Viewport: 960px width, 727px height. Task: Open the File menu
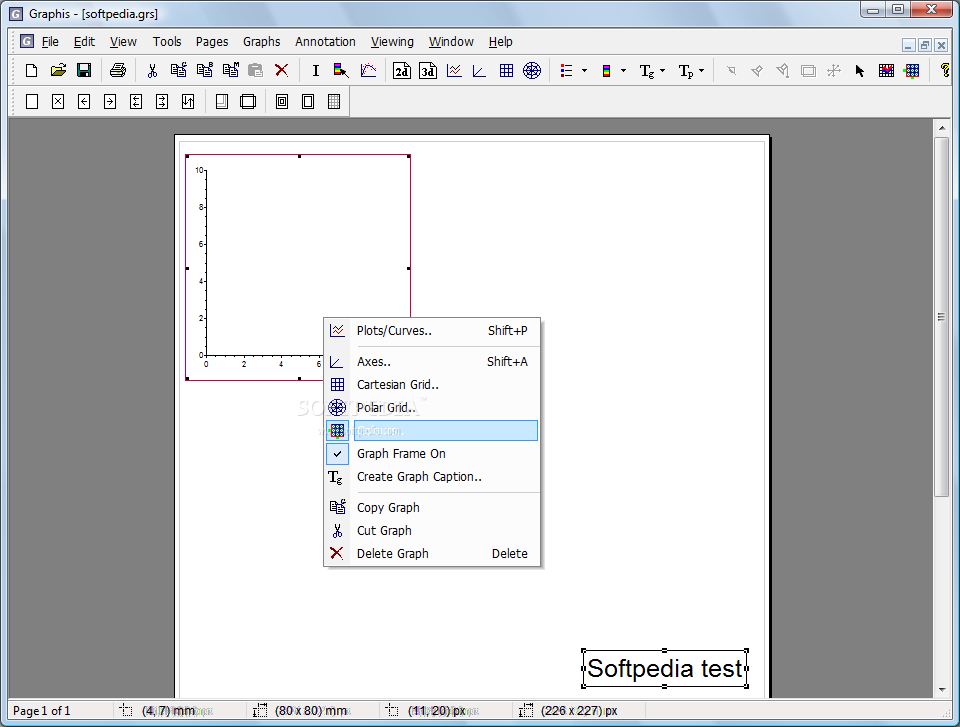[50, 42]
